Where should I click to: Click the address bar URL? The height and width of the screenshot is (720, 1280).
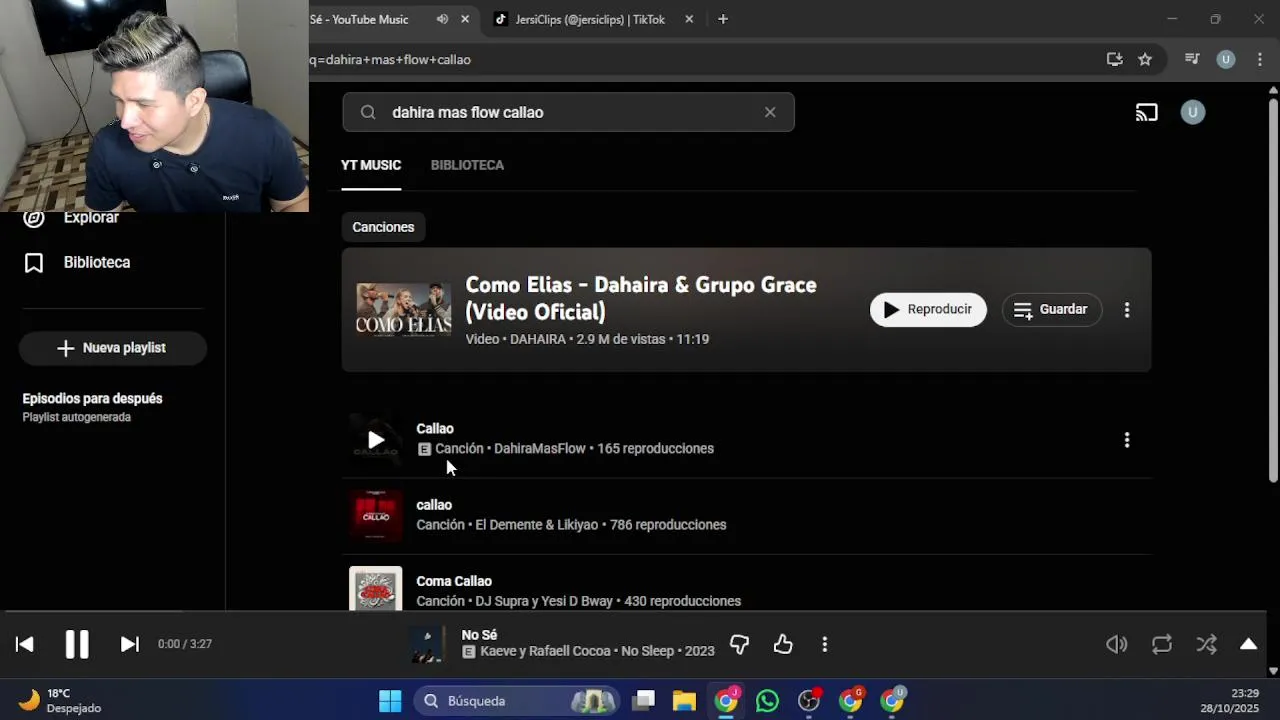point(391,60)
